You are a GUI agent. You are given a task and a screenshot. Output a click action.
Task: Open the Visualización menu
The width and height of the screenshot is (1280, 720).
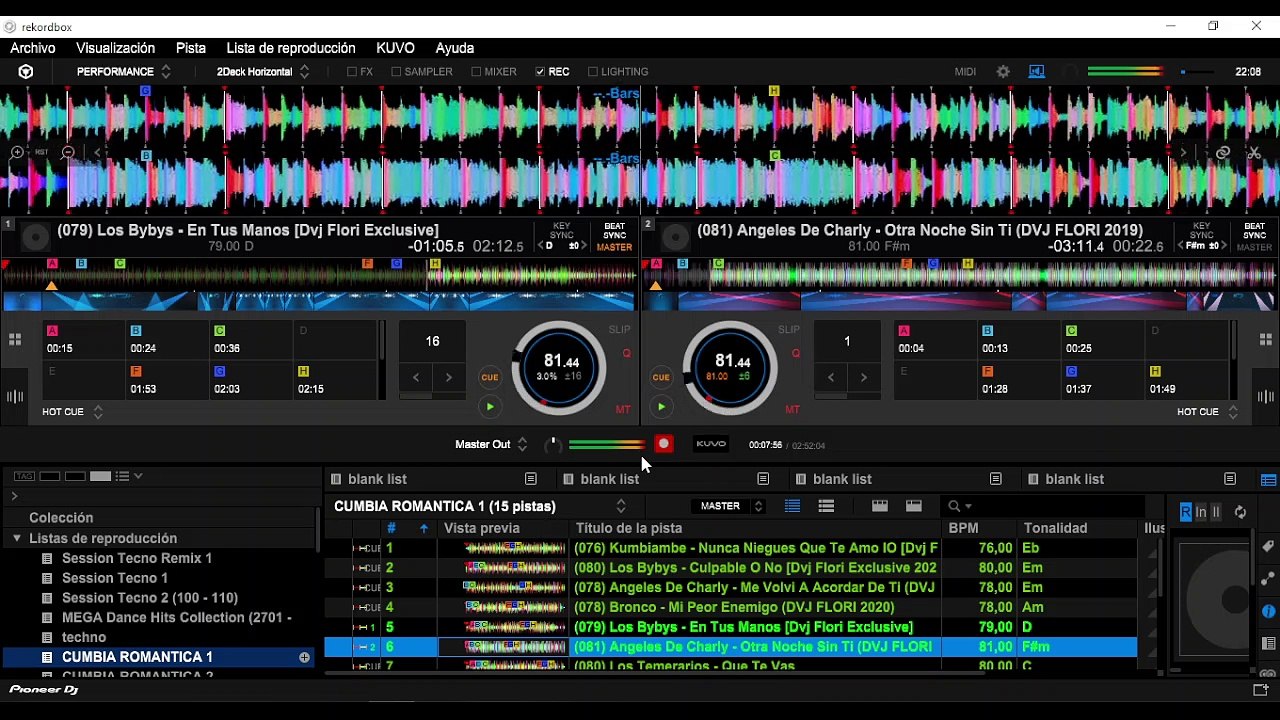coord(115,48)
